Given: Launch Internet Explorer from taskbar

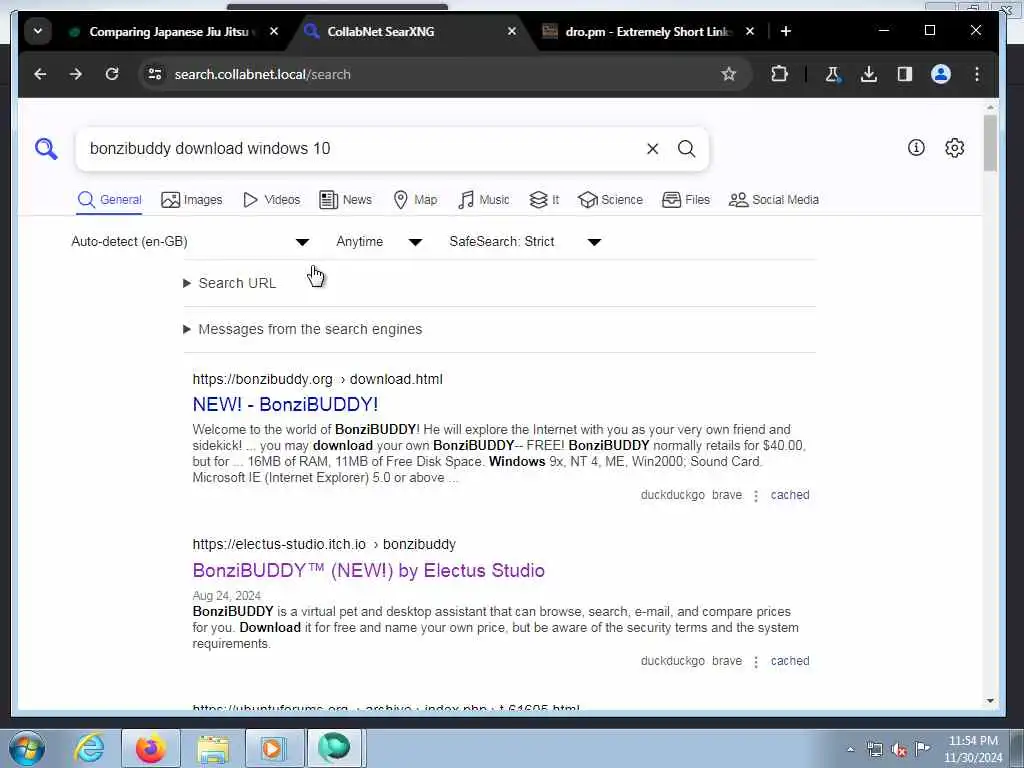Looking at the screenshot, I should pos(89,748).
